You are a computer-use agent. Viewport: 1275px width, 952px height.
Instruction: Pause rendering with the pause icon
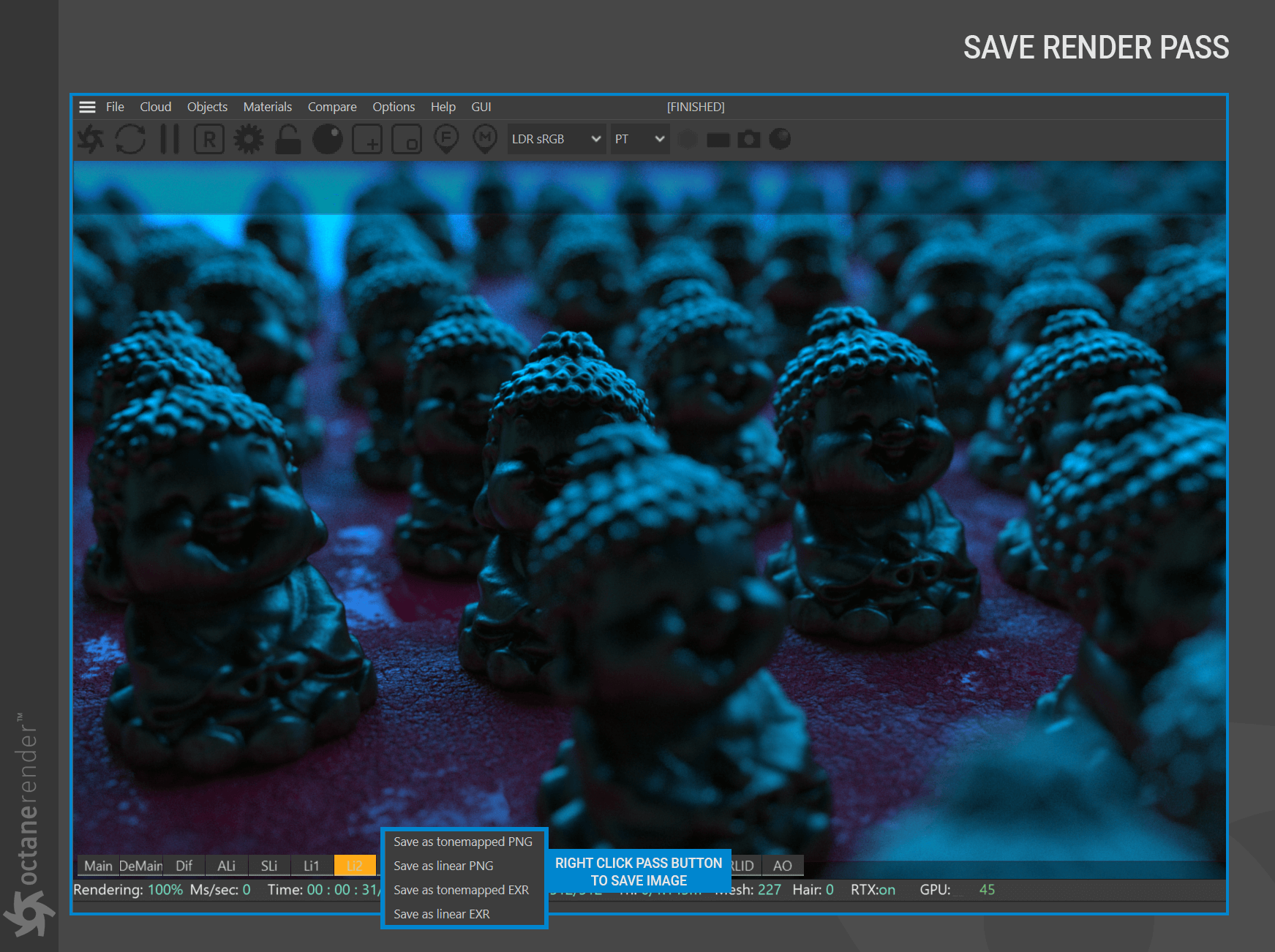click(170, 139)
